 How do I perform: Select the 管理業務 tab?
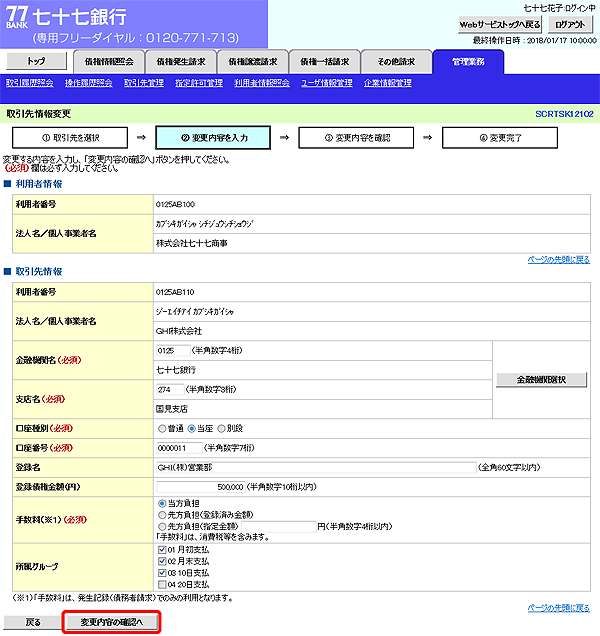(x=468, y=62)
